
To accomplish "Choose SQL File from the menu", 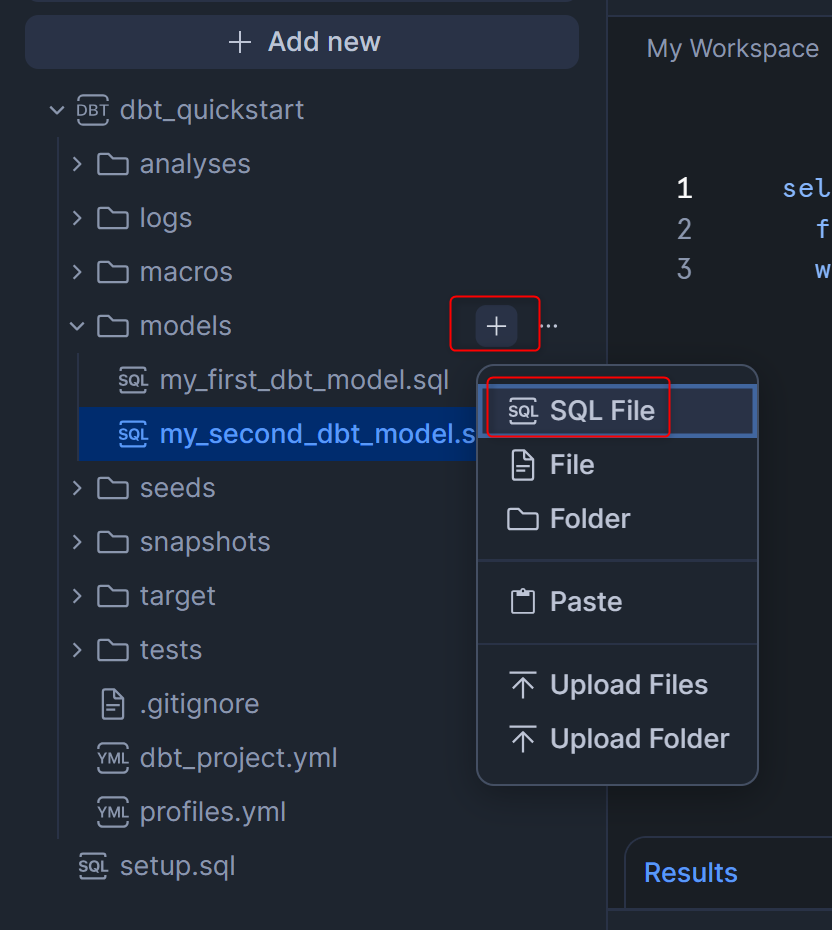I will click(x=617, y=410).
